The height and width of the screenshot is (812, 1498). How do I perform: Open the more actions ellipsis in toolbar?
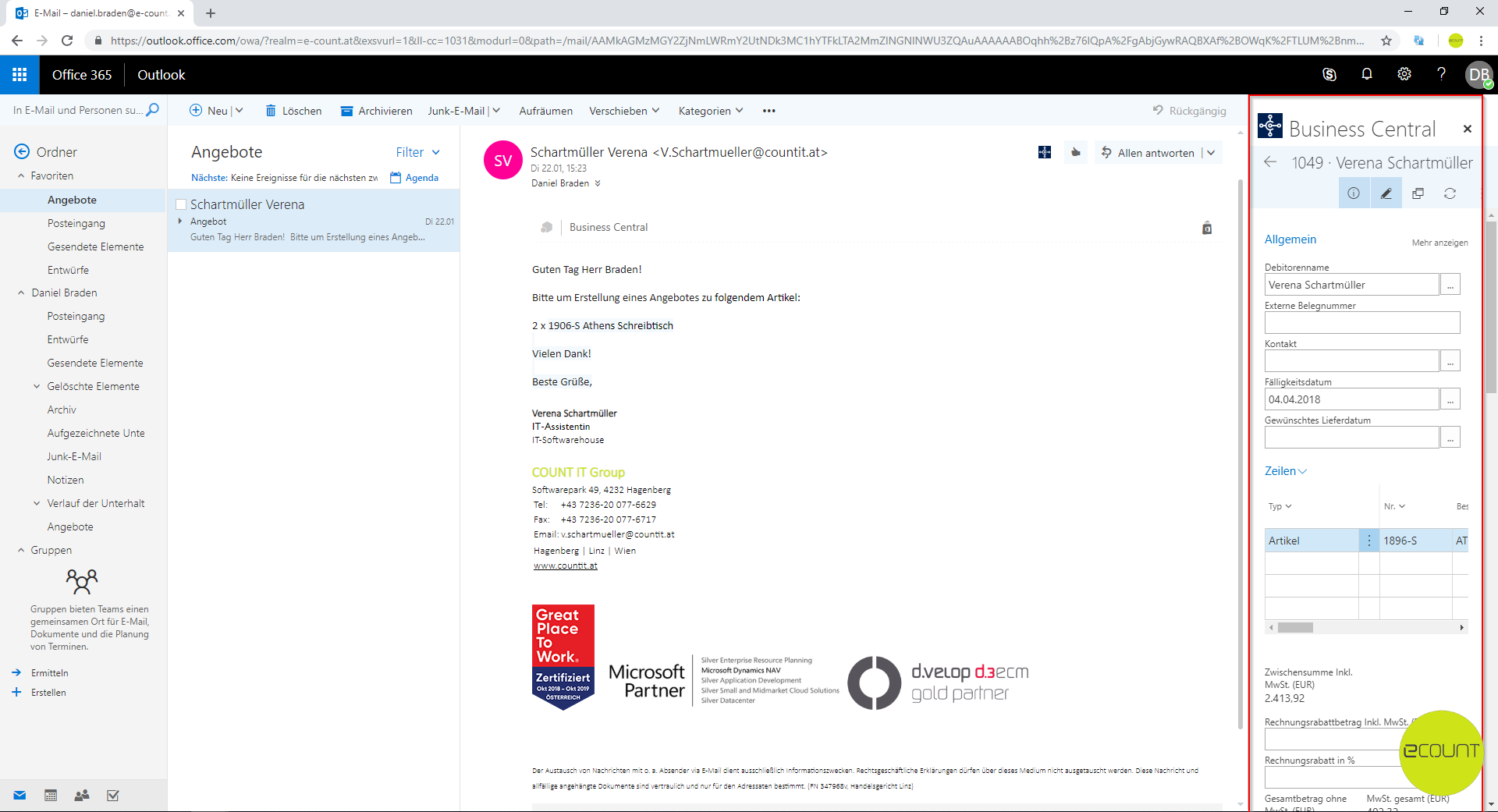tap(769, 111)
